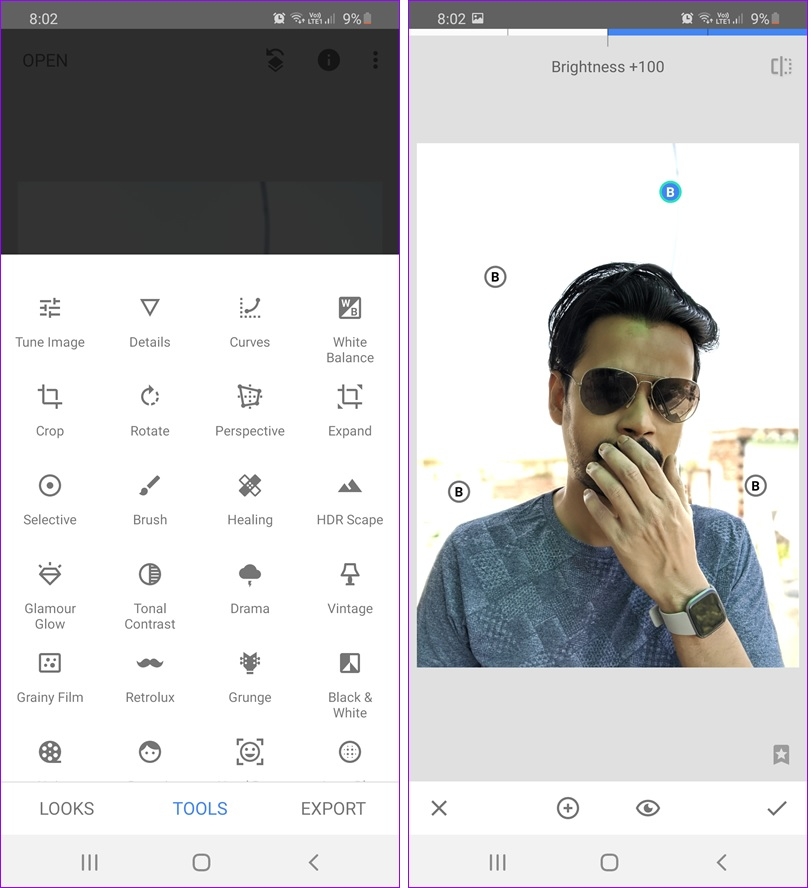Select the Brush tool
The image size is (811, 888).
pos(150,500)
